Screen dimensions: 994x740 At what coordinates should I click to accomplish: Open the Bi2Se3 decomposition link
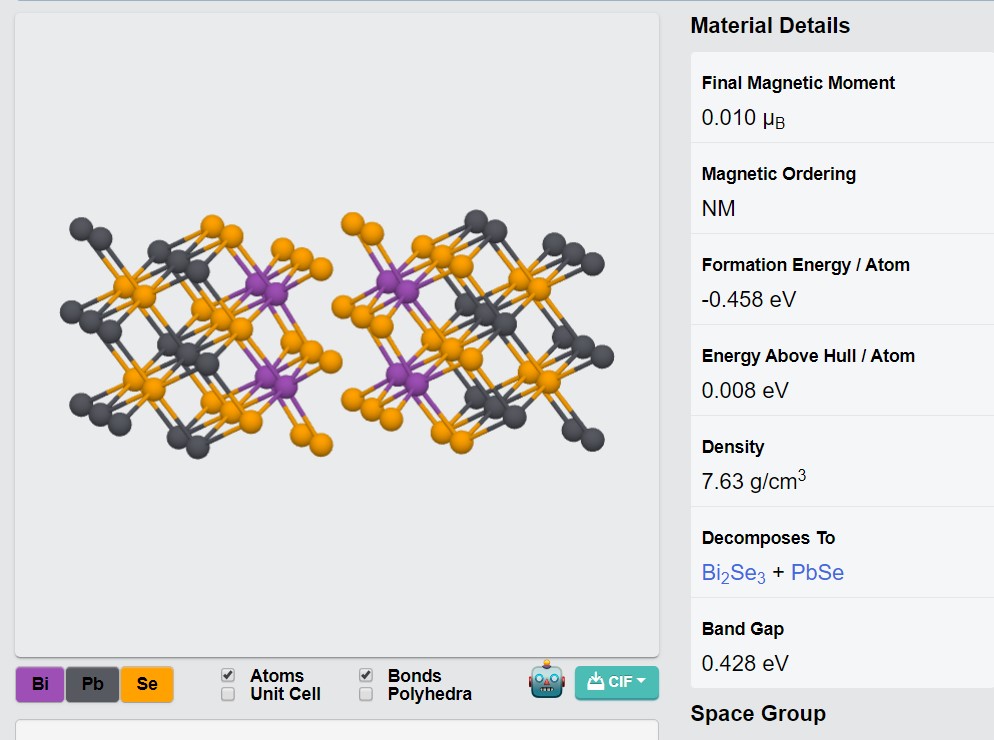tap(733, 573)
